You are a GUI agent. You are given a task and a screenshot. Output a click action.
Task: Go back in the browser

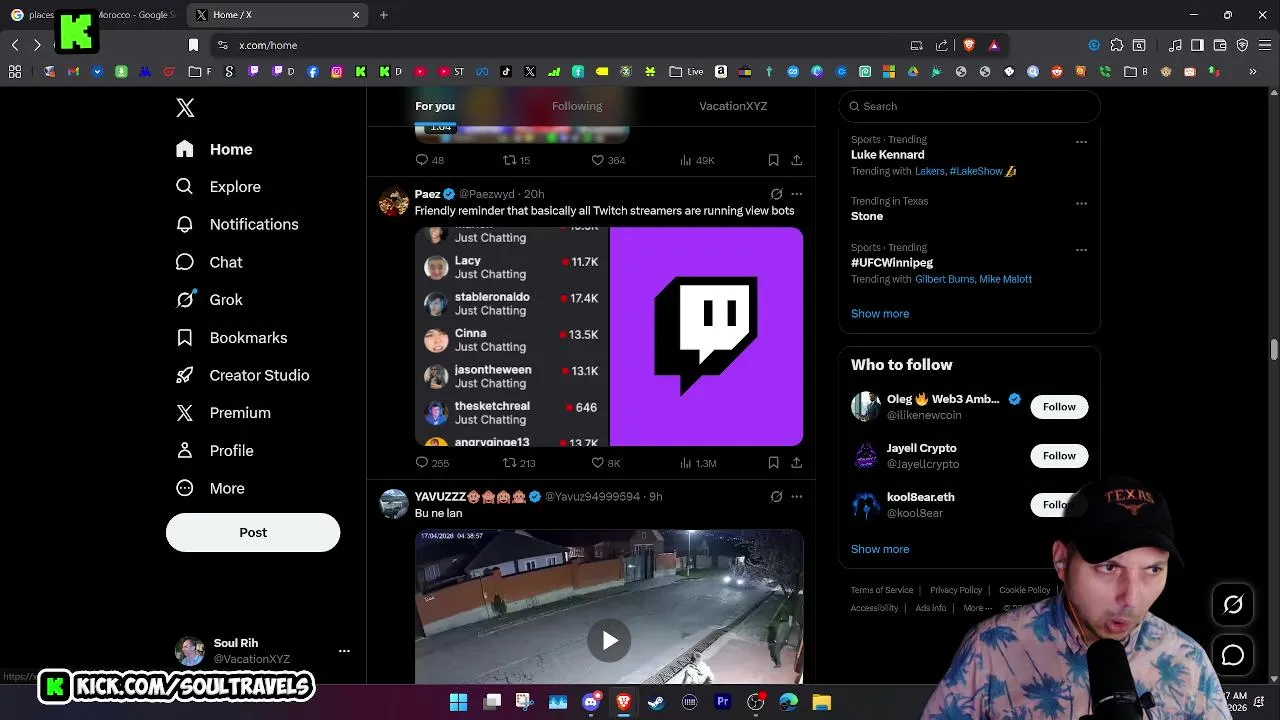point(15,45)
